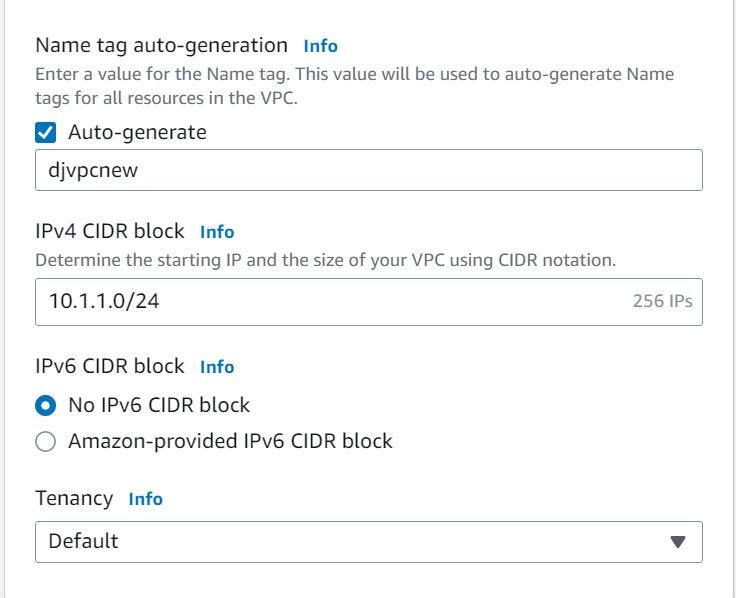Open Info help for IPv6 CIDR block

(217, 367)
